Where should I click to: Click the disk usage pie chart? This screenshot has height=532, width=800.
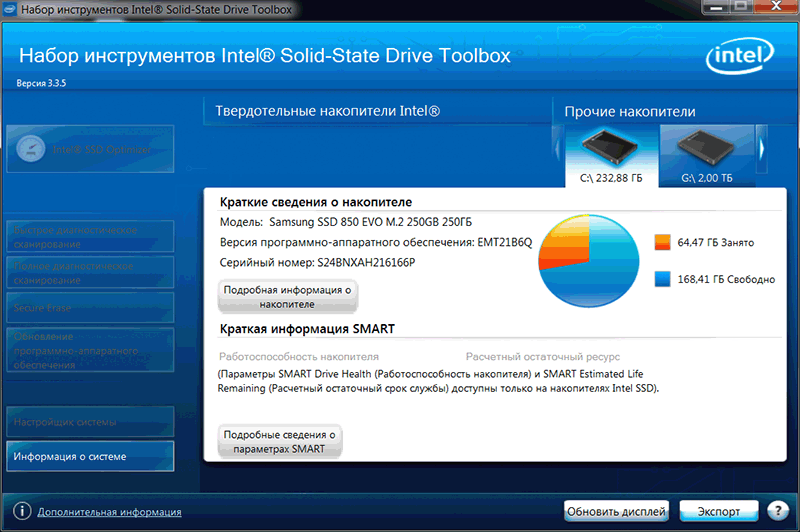coord(589,261)
